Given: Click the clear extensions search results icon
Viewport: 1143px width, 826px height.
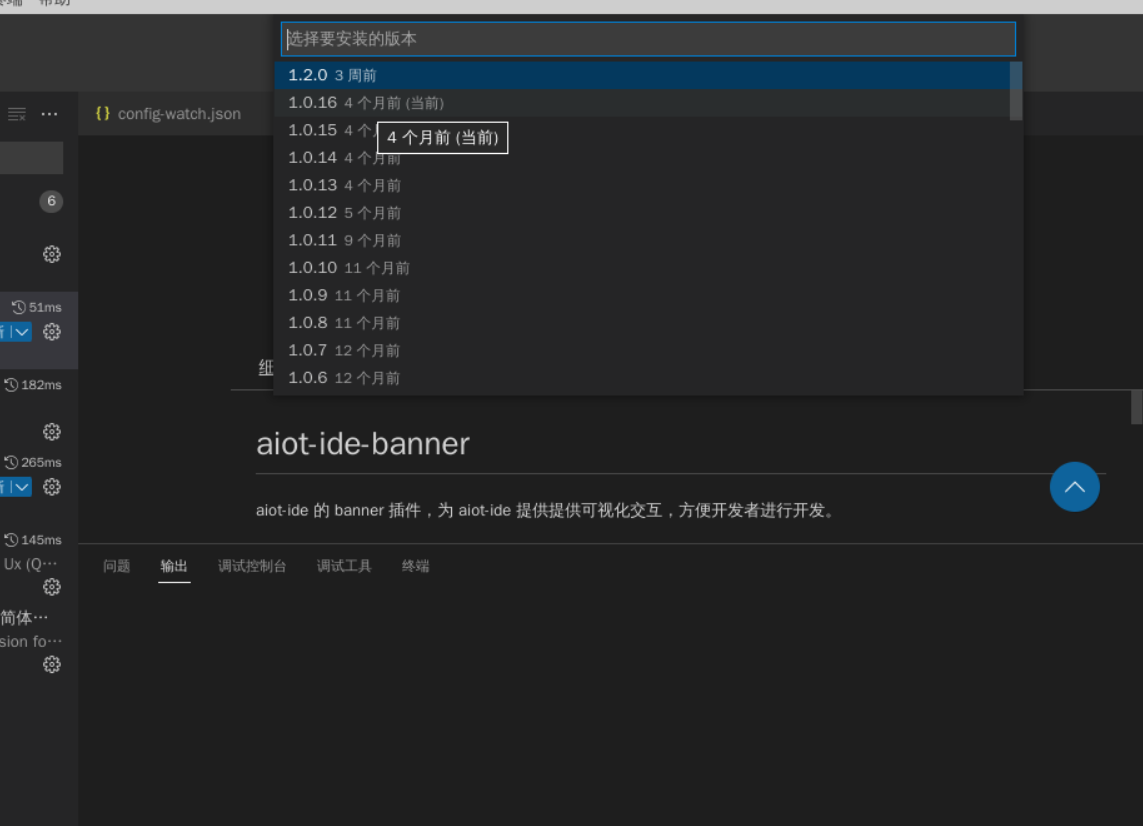Looking at the screenshot, I should pyautogui.click(x=17, y=114).
